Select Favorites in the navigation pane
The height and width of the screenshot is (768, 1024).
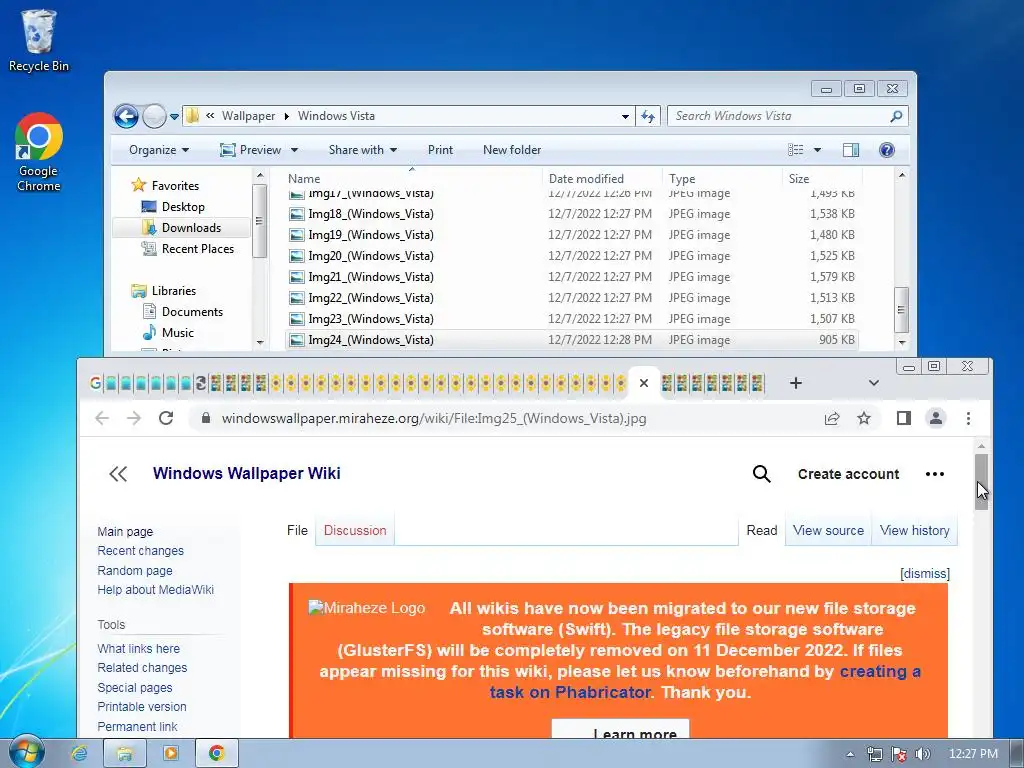tap(175, 186)
